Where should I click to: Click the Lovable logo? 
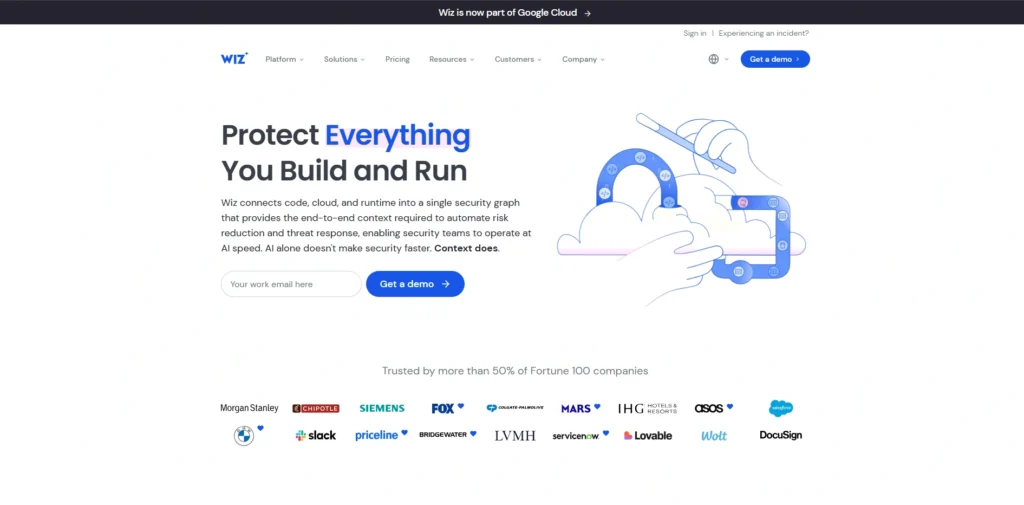tap(648, 436)
